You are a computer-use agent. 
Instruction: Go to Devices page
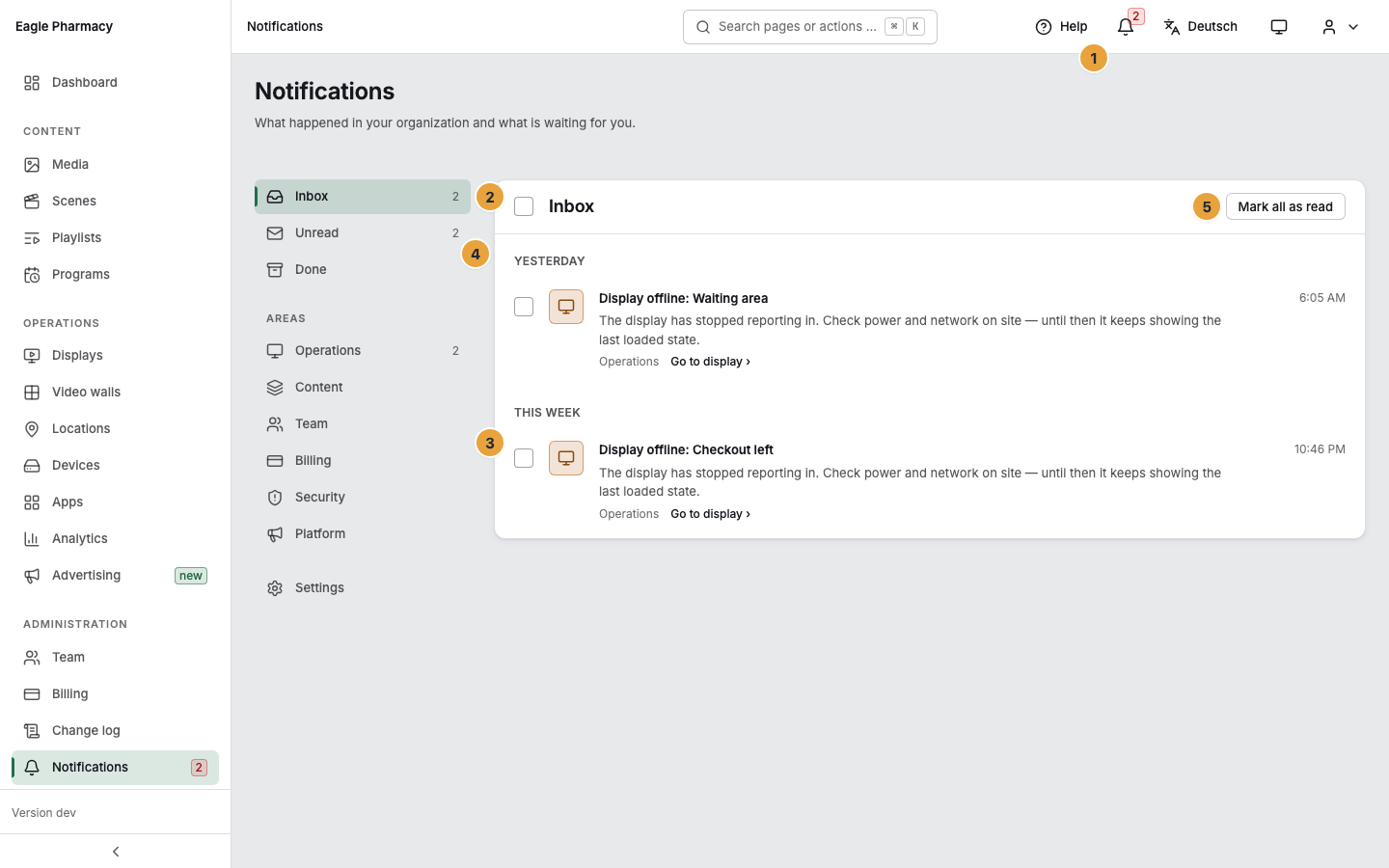(x=115, y=466)
